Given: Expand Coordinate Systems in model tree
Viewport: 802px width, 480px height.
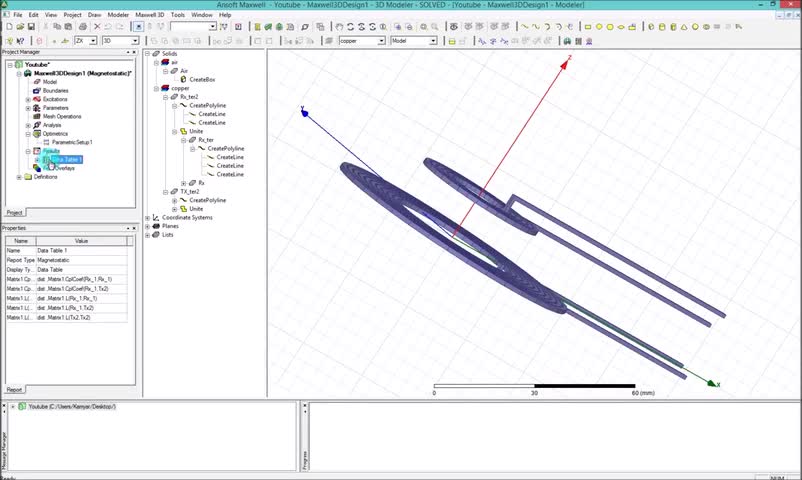Looking at the screenshot, I should tap(148, 218).
